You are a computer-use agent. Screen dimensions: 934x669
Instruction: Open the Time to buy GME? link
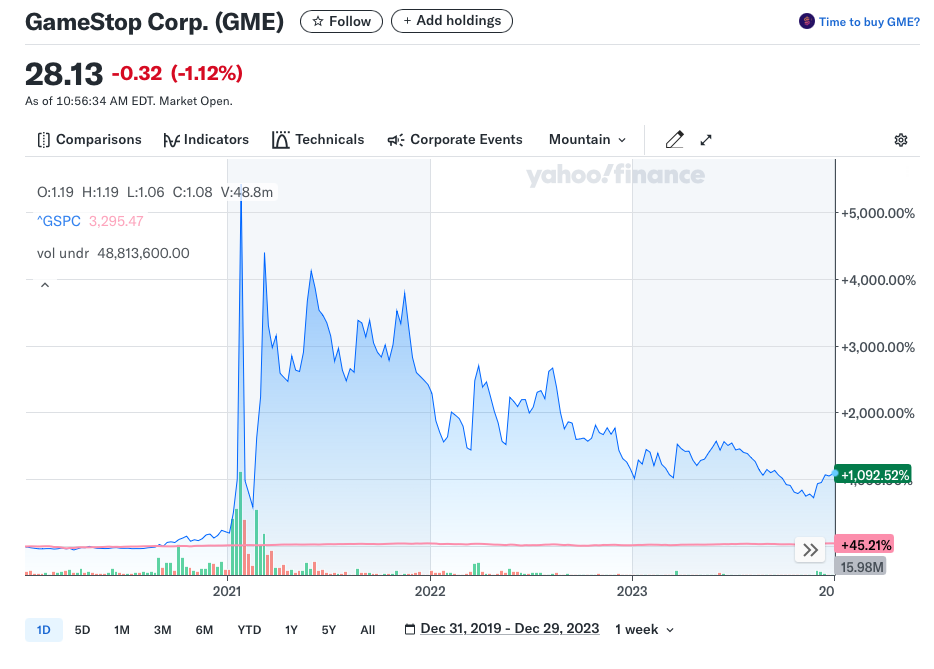click(869, 22)
